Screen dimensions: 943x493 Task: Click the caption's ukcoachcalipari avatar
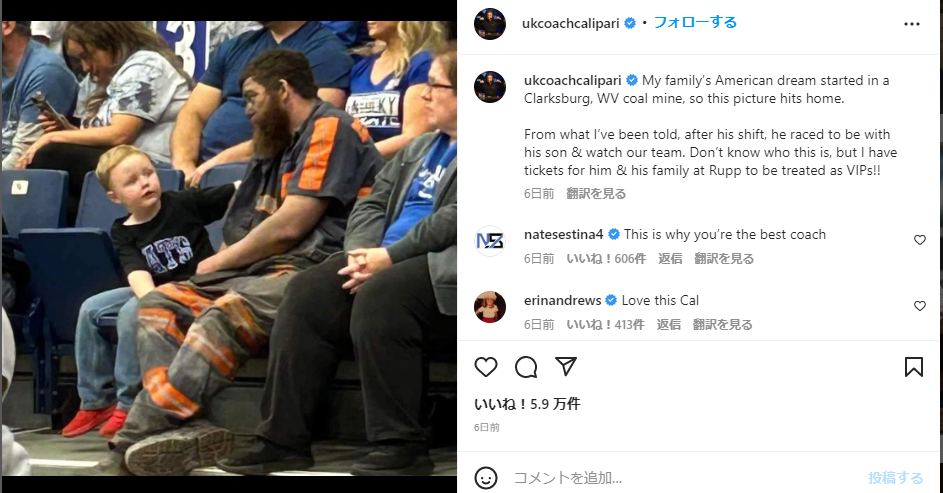490,87
